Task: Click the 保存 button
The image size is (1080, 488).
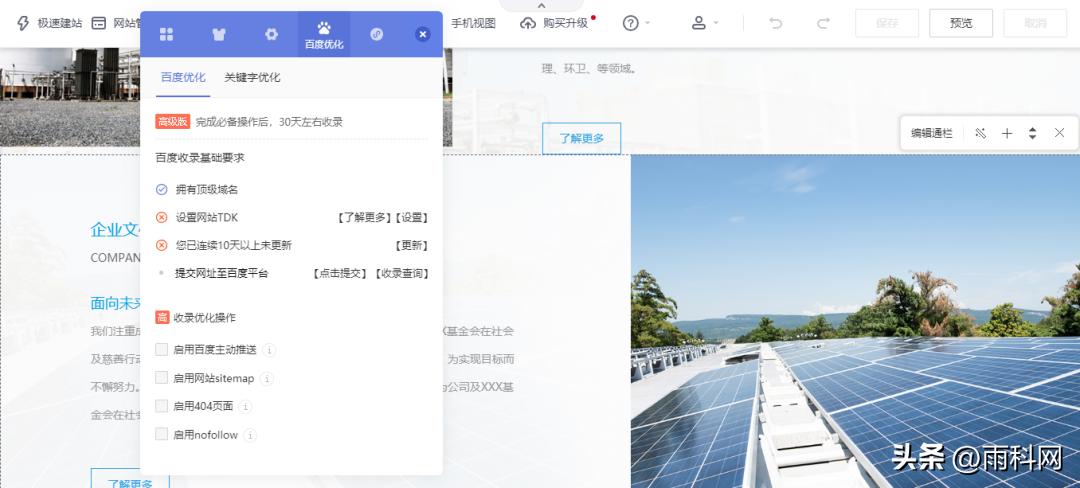Action: 887,23
